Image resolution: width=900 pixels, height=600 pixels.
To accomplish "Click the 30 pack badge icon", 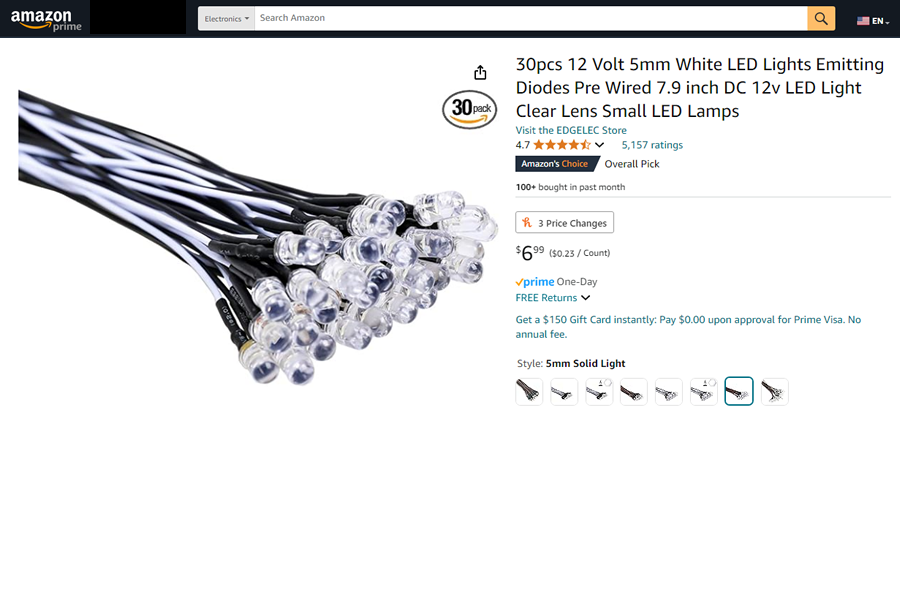I will 470,109.
